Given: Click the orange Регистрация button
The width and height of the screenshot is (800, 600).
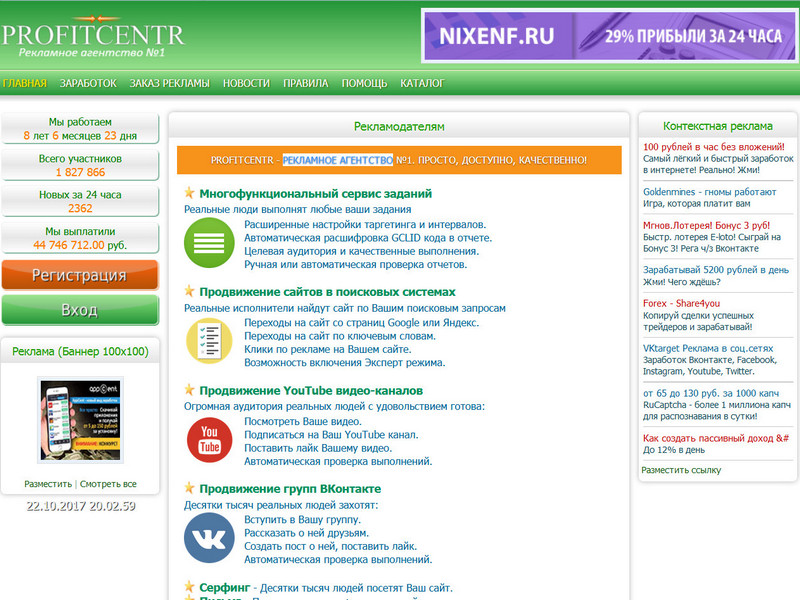Looking at the screenshot, I should [80, 275].
